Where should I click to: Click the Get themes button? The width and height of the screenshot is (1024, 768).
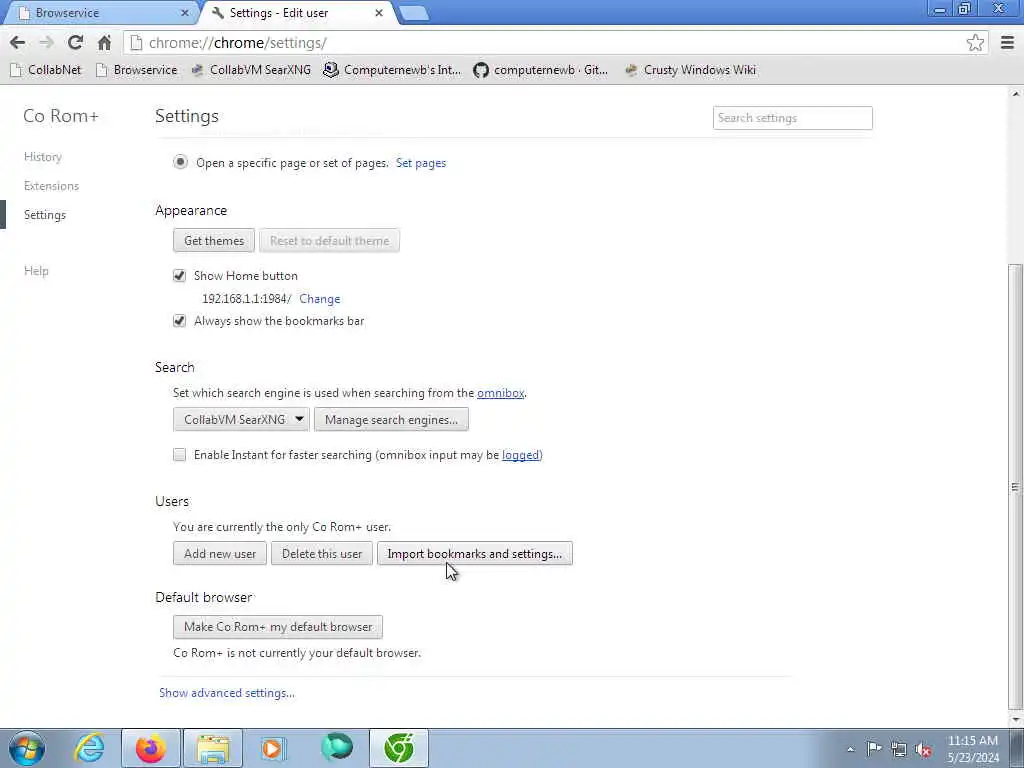coord(214,240)
